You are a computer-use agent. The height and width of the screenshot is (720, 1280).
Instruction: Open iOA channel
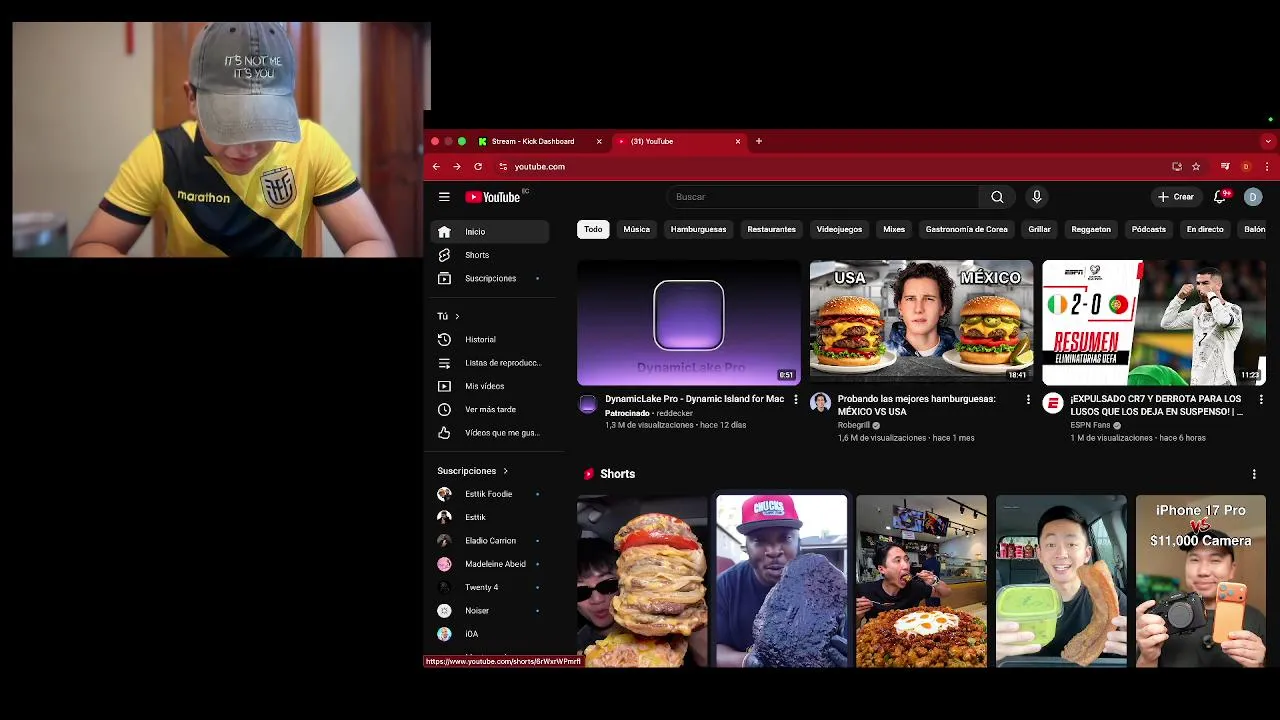(x=490, y=634)
